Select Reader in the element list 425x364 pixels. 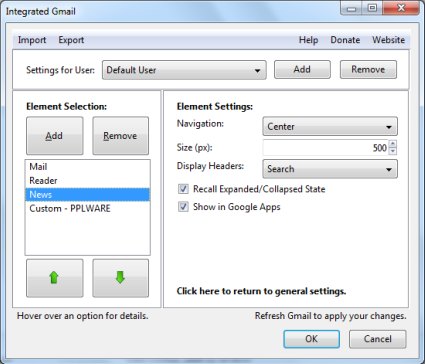(x=87, y=181)
